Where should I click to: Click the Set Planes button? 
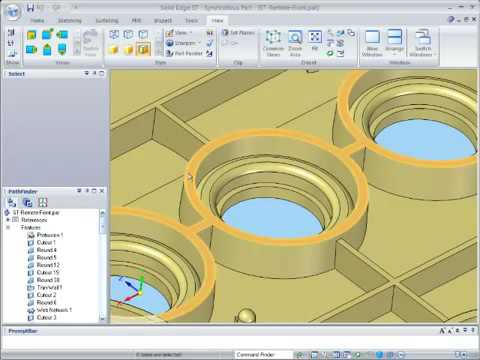[x=239, y=33]
